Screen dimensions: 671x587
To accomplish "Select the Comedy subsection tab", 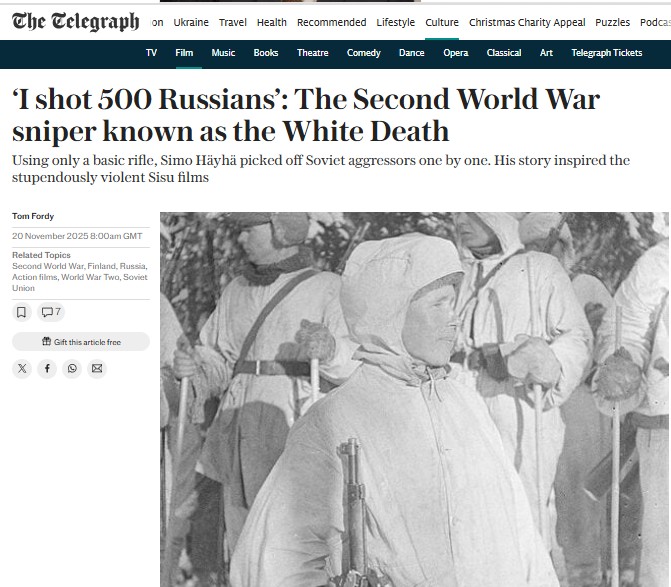I will (364, 53).
